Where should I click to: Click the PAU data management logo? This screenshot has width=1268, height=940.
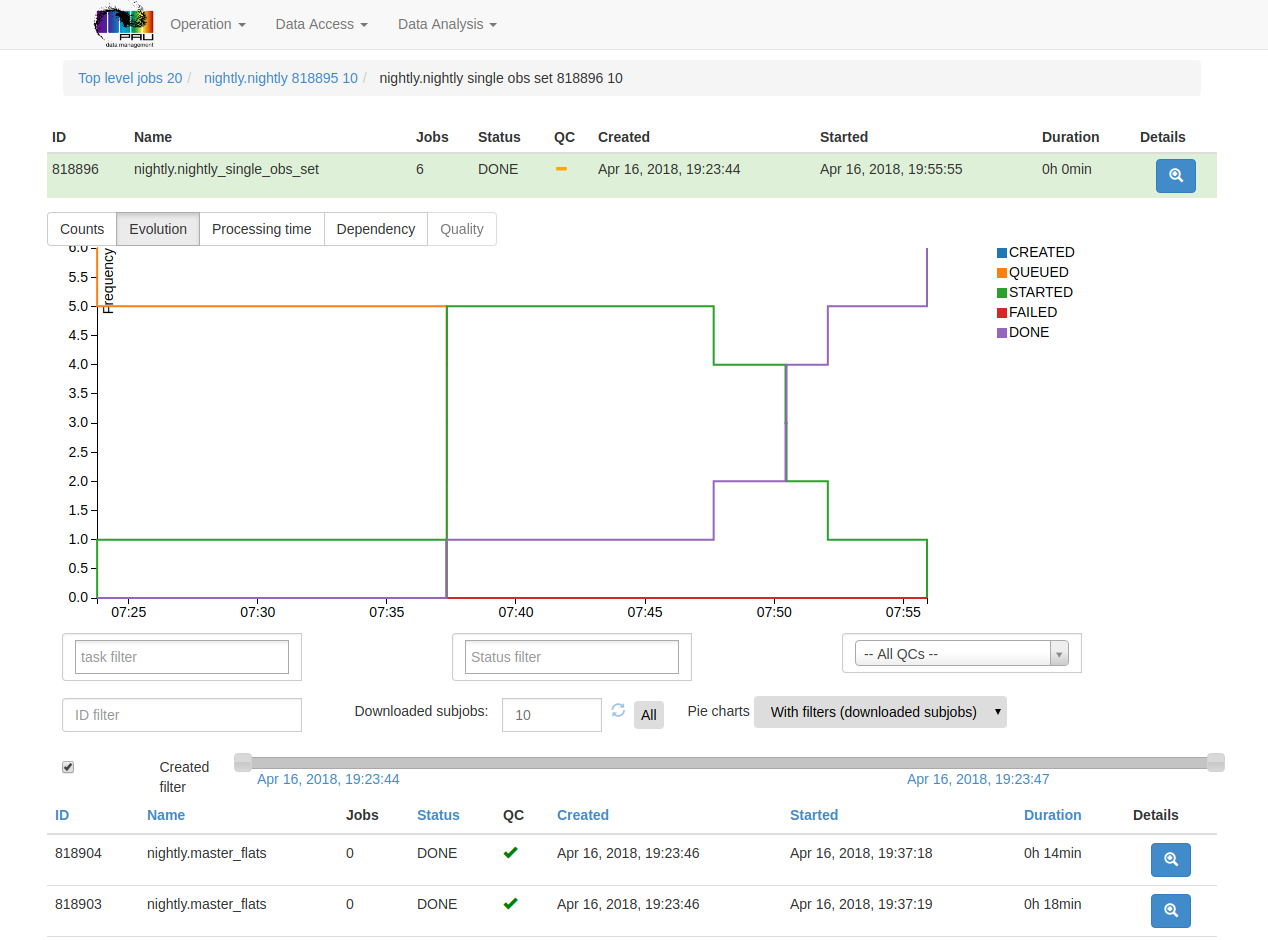pos(124,25)
